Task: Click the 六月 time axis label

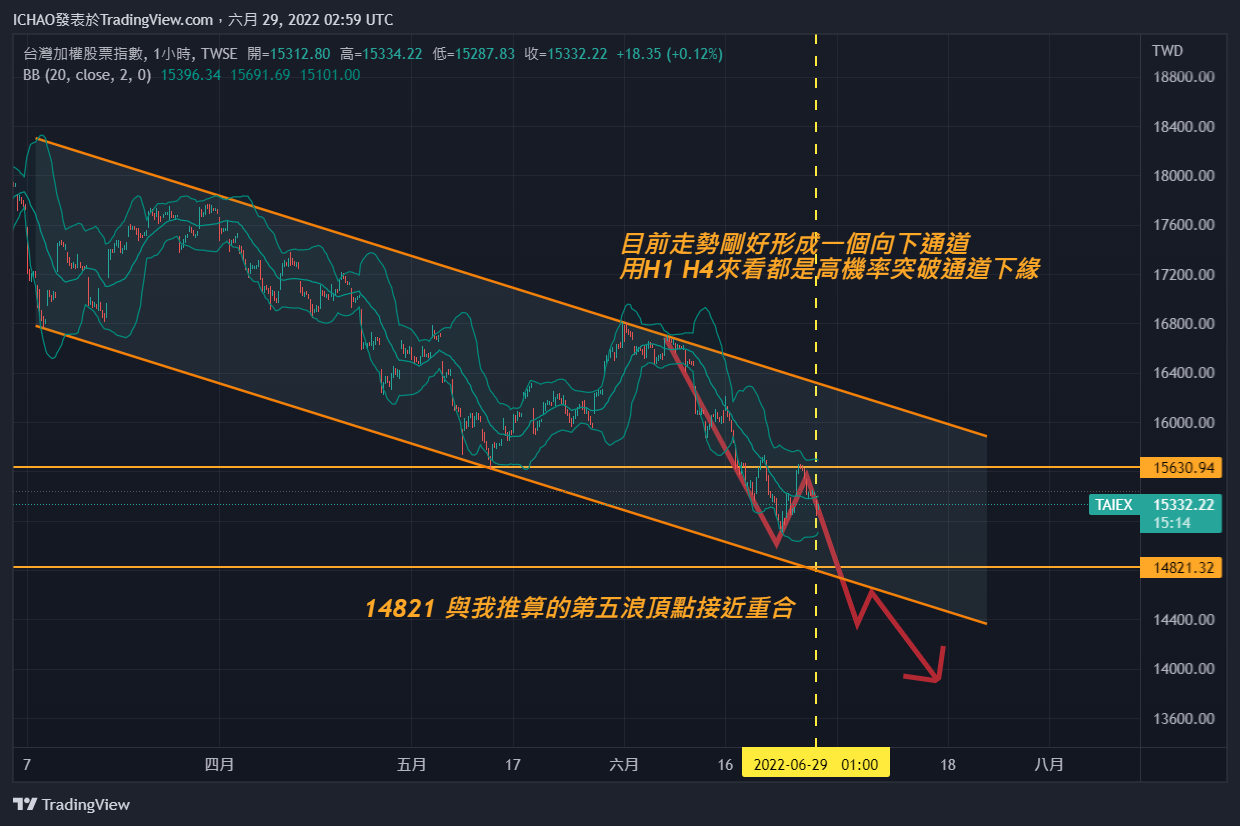Action: click(624, 765)
